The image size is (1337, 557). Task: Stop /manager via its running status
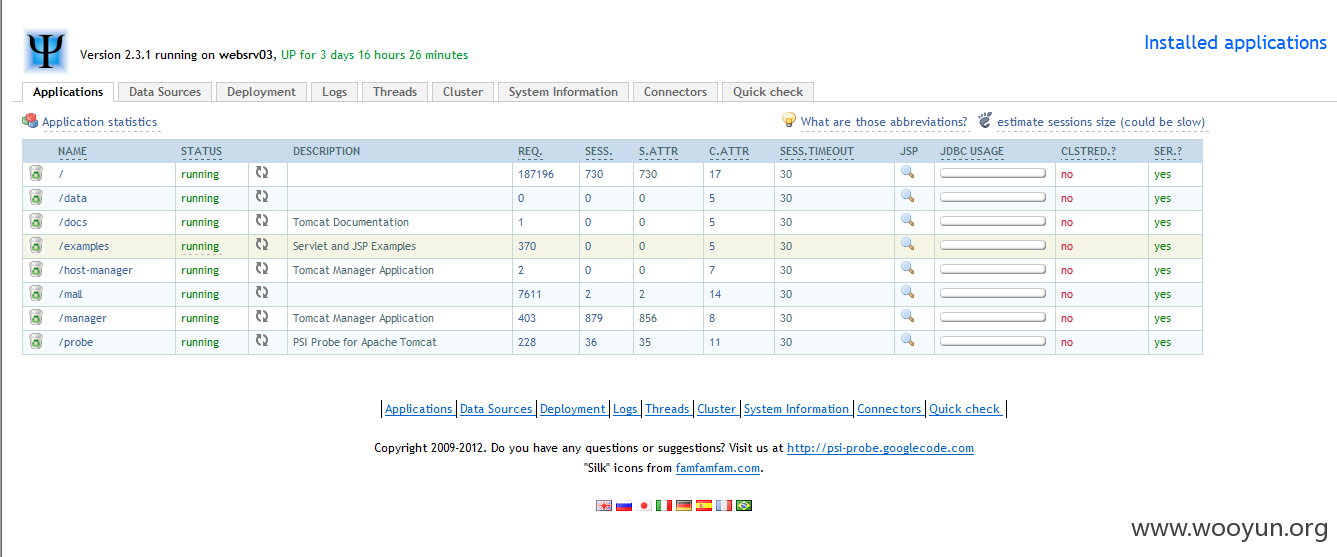[x=200, y=318]
